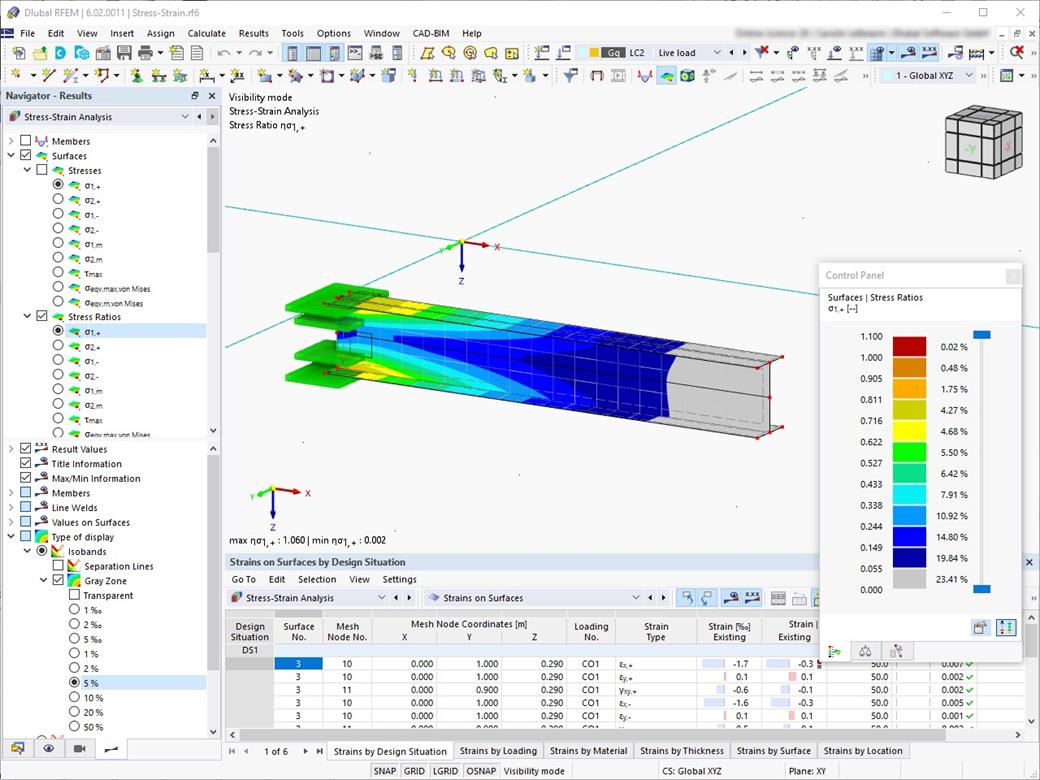Click the colored legend tab icon in Control Panel
This screenshot has height=780, width=1040.
click(x=835, y=650)
